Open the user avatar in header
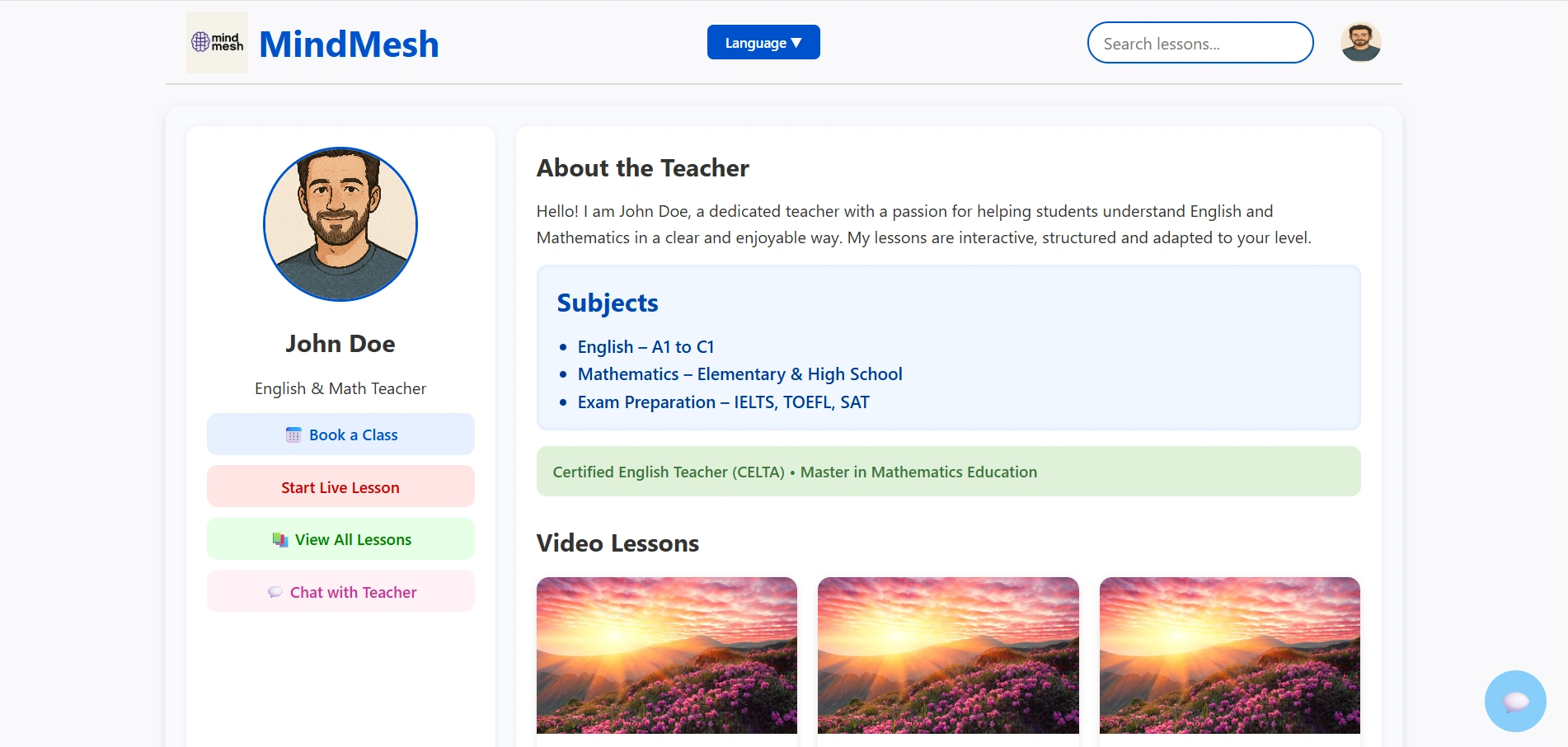 point(1361,42)
